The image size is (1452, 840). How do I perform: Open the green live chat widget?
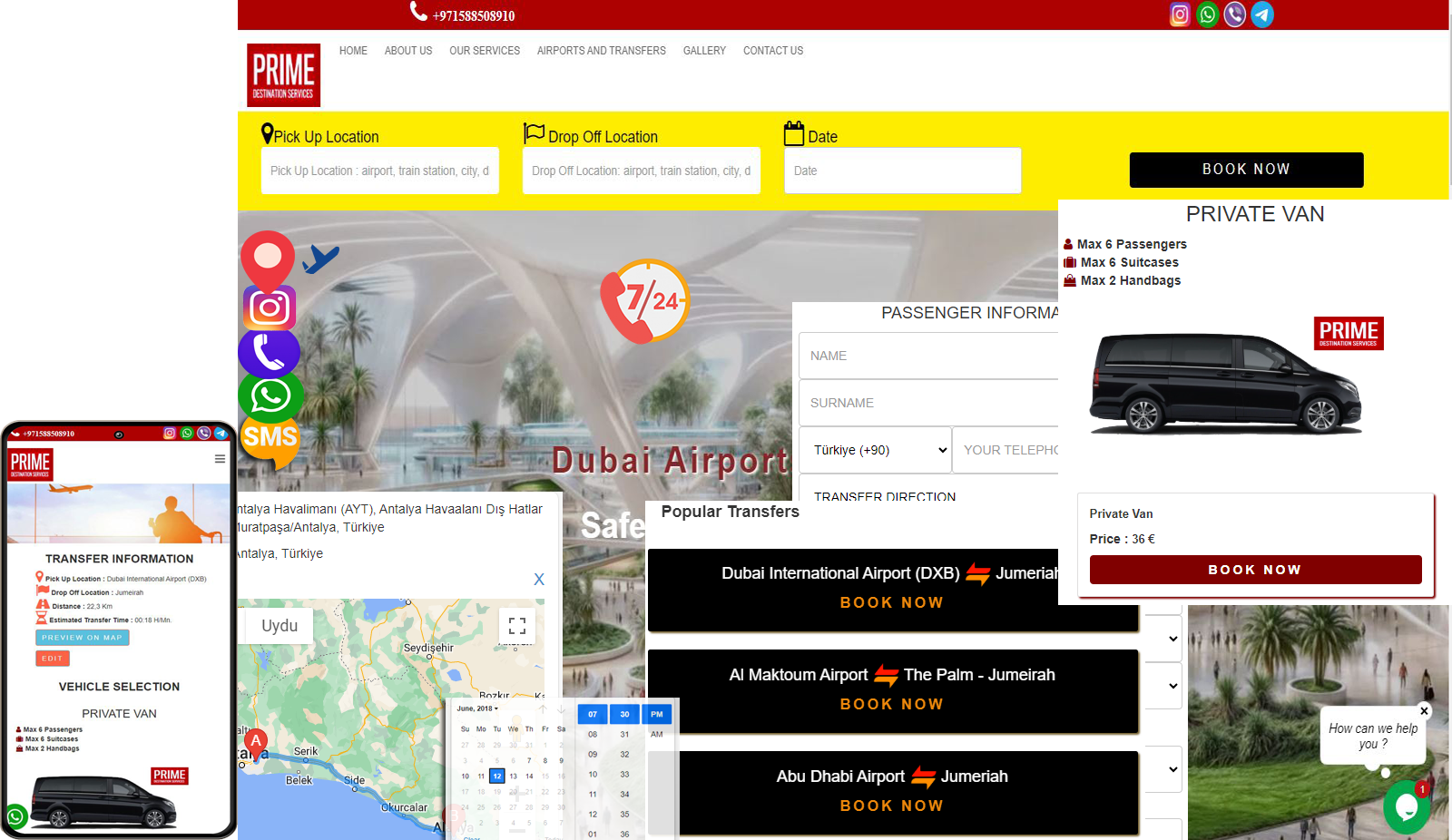(x=1406, y=806)
